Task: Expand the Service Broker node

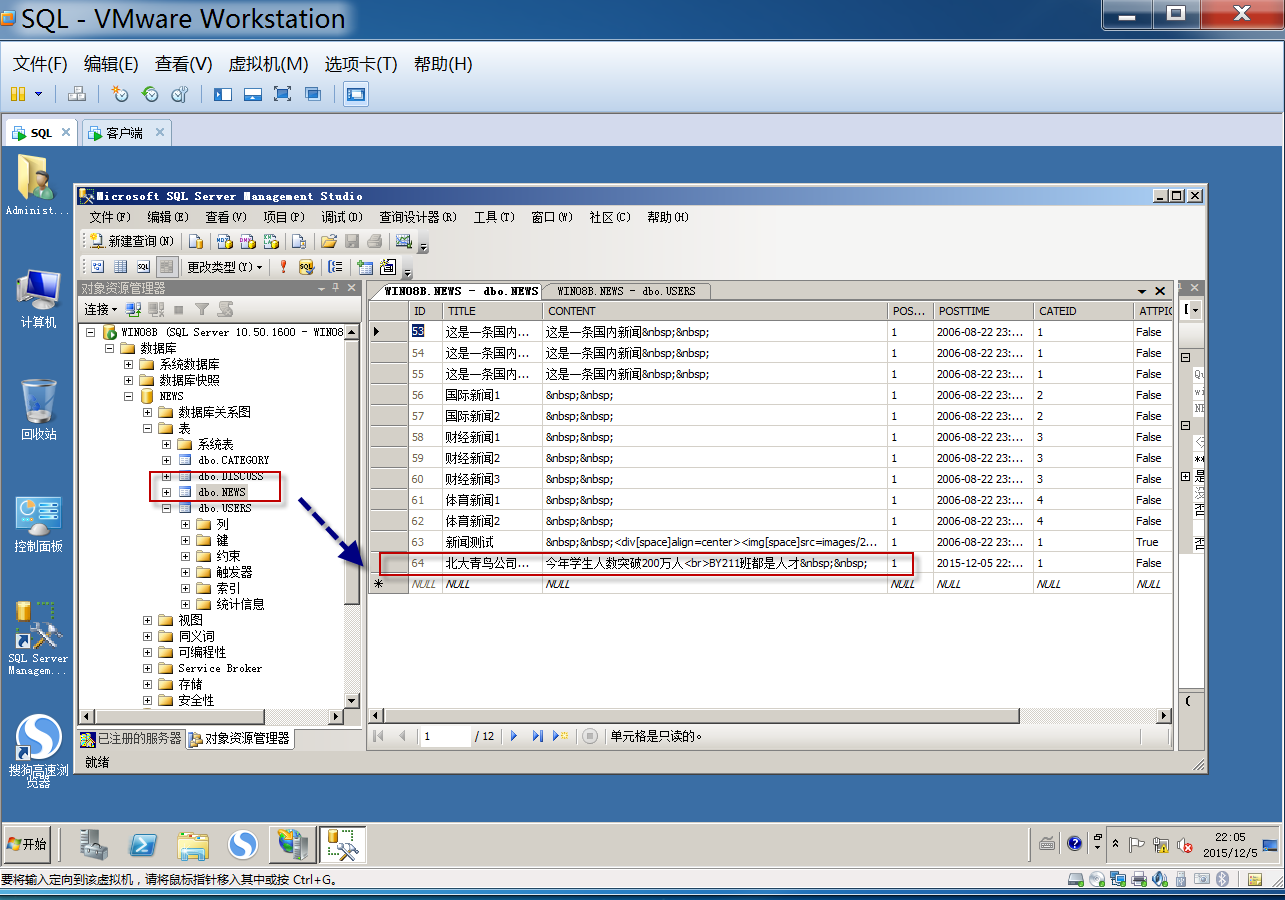Action: (x=148, y=668)
